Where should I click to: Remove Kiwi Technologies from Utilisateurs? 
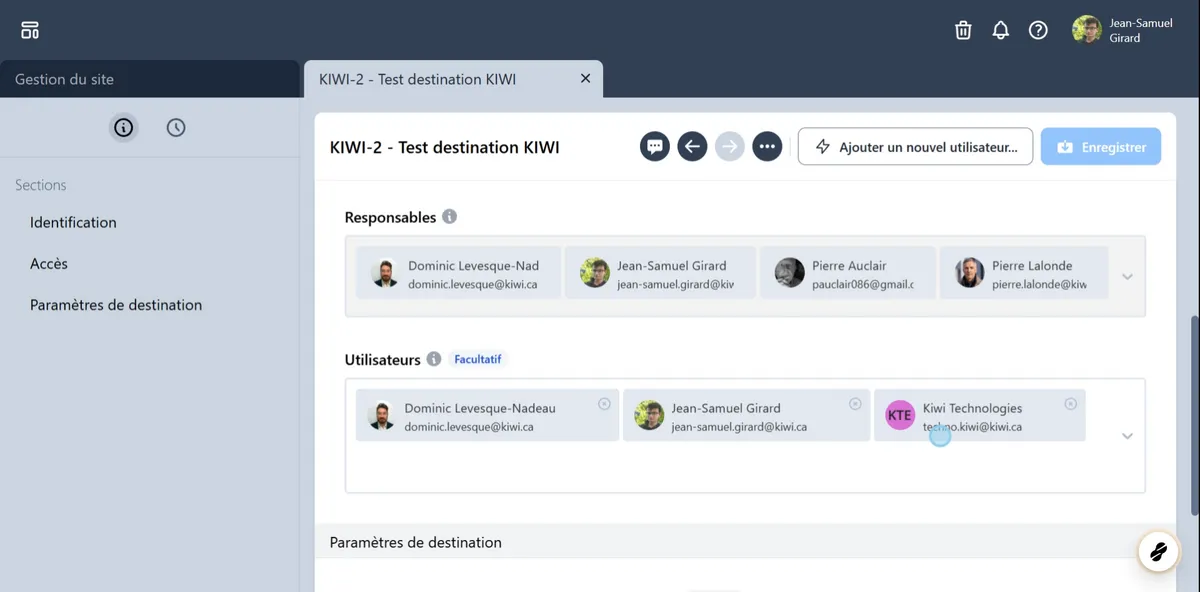point(1070,404)
